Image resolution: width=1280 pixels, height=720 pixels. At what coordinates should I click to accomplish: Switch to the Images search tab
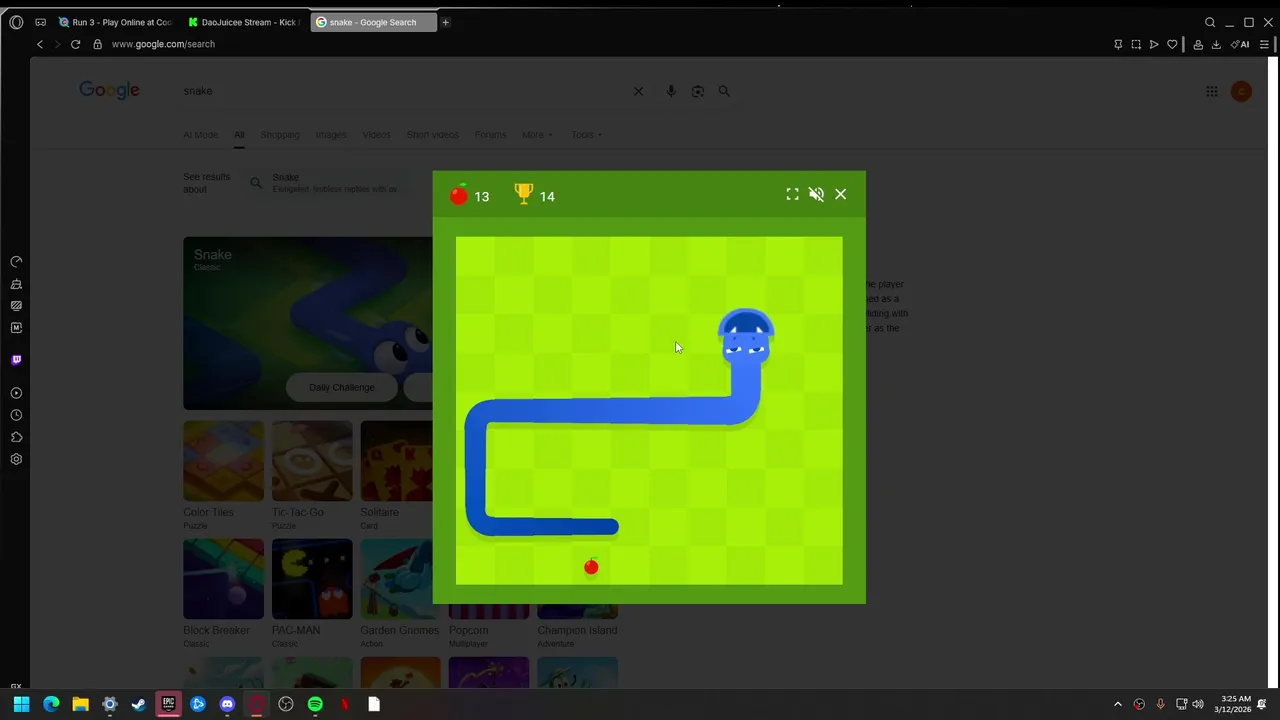(x=331, y=135)
